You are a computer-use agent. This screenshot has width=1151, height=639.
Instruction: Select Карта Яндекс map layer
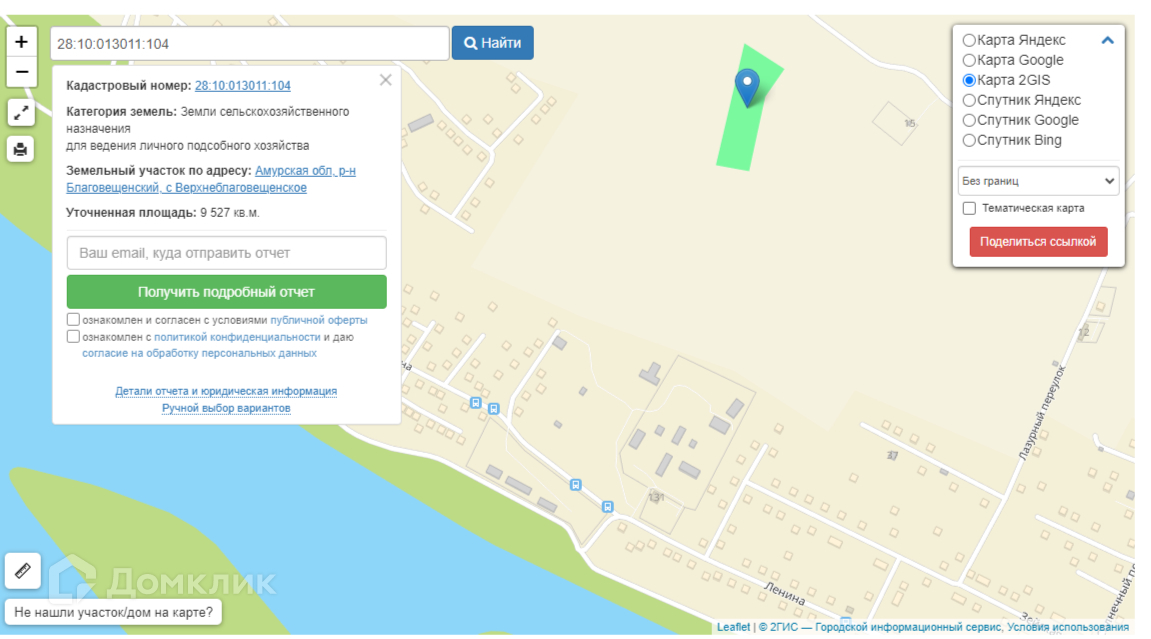tap(969, 40)
